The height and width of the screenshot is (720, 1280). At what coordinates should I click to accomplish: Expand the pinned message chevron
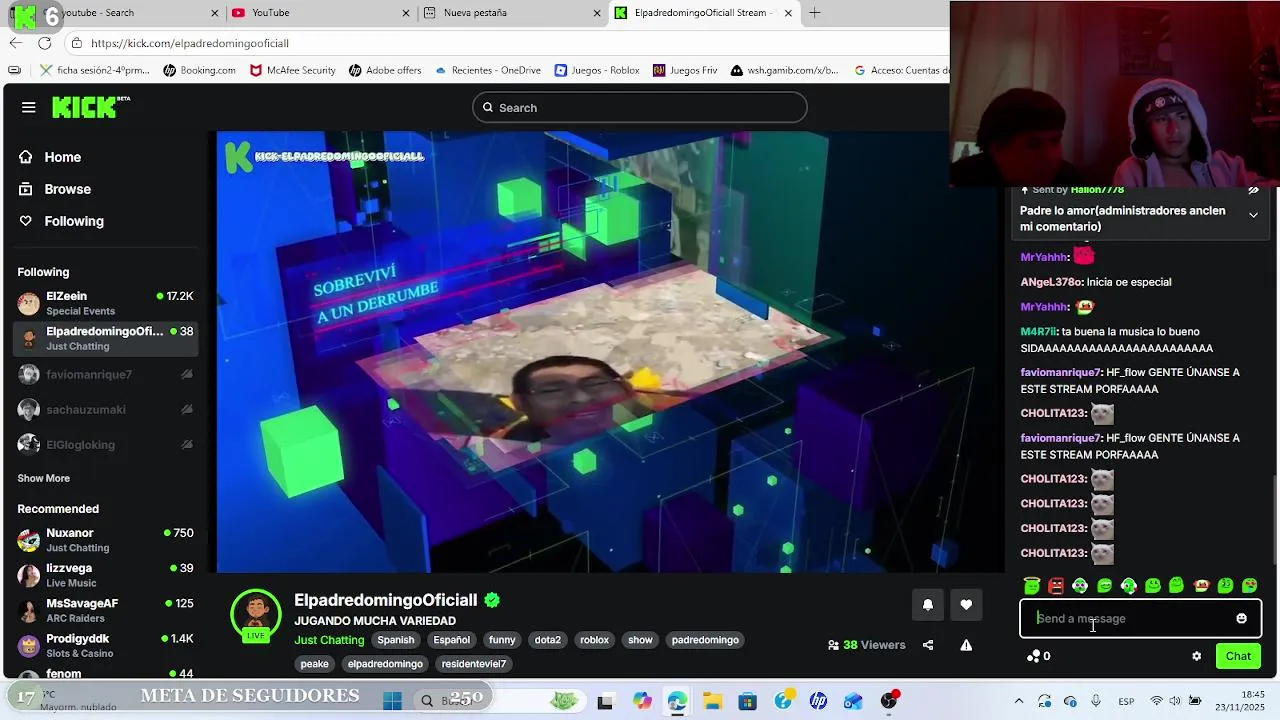(x=1253, y=215)
